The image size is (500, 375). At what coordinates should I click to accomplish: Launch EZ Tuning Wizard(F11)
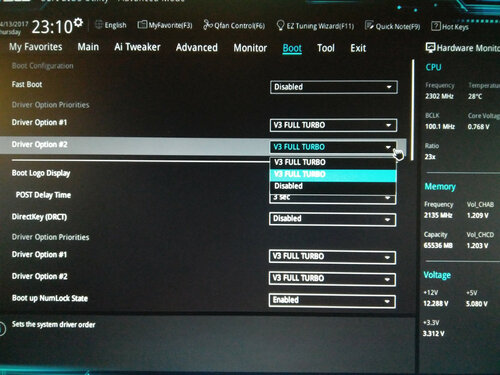pos(315,26)
